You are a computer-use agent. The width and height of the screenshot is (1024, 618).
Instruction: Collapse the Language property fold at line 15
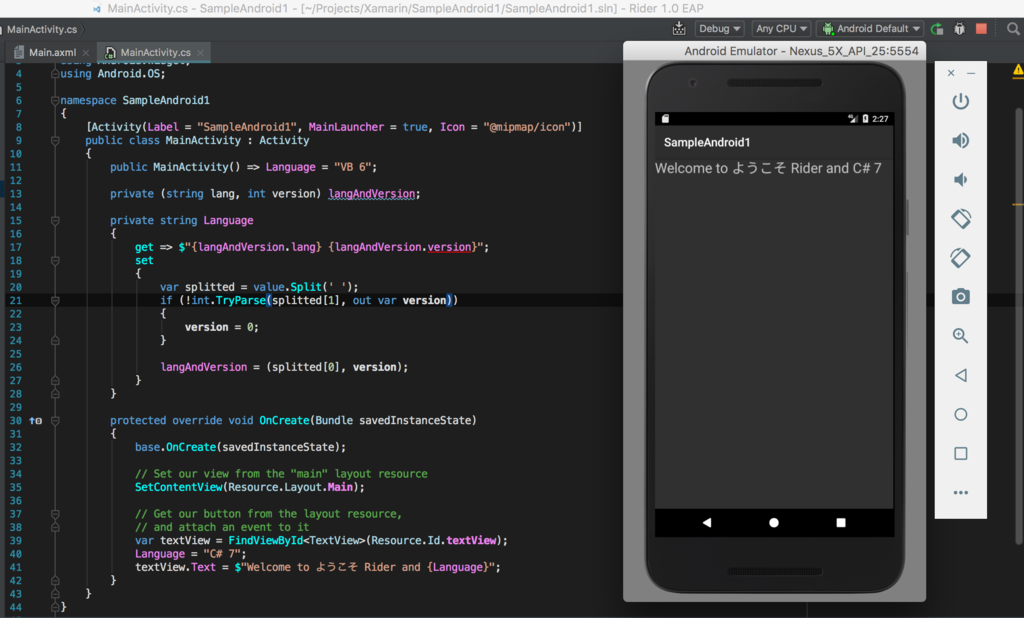click(55, 221)
